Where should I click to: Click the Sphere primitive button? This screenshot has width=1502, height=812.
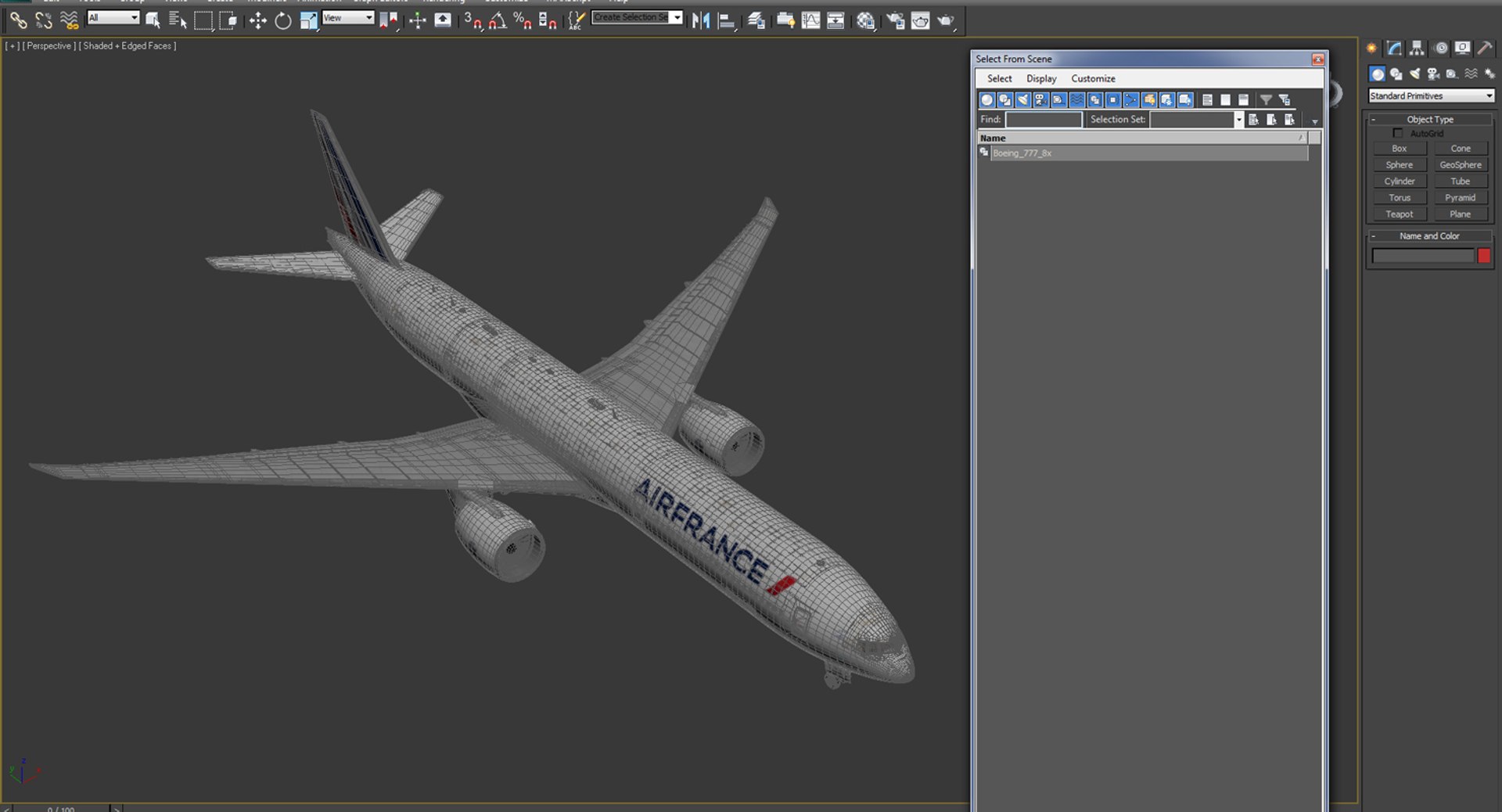(x=1399, y=165)
